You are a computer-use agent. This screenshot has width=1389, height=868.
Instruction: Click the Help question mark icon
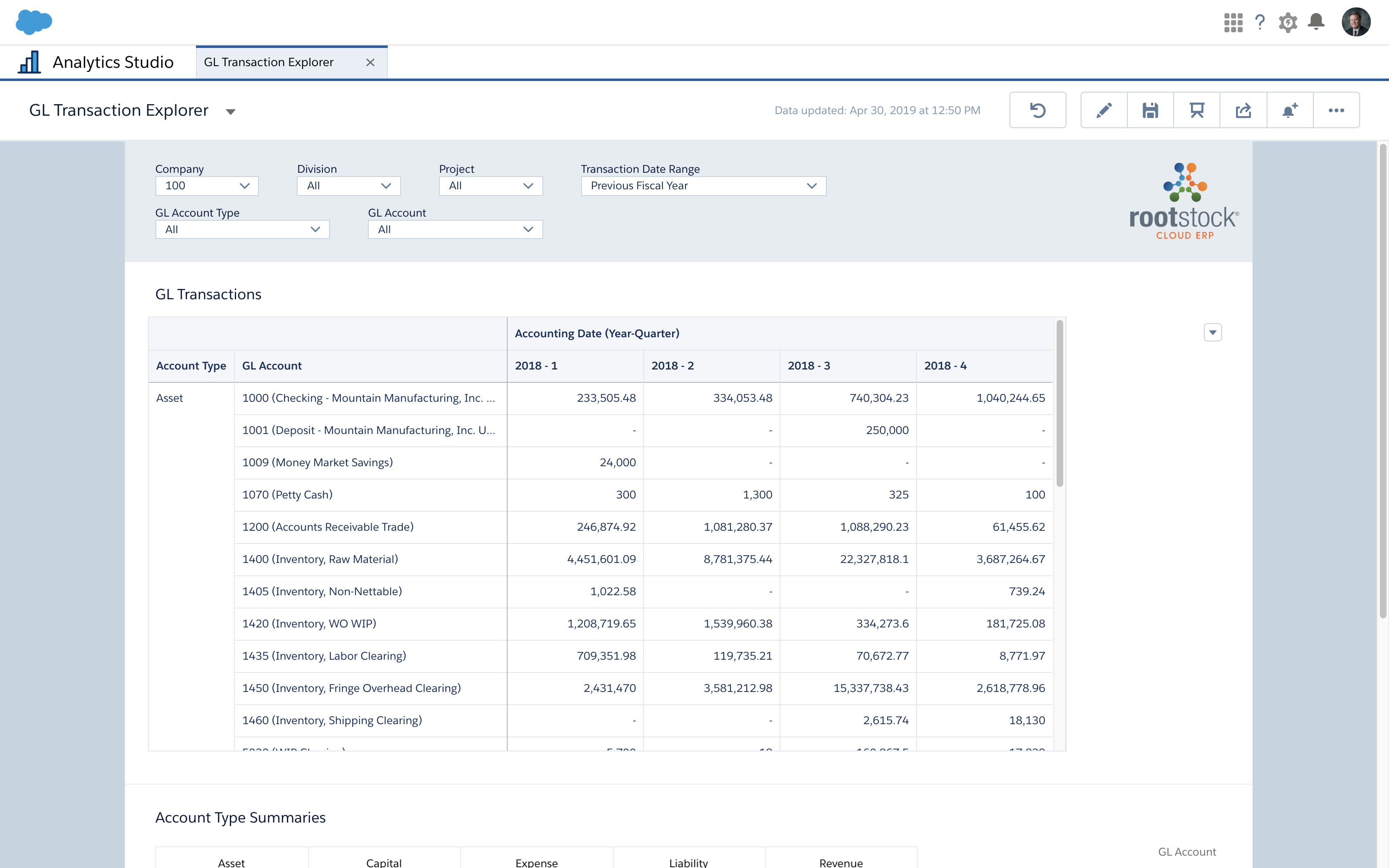1260,22
